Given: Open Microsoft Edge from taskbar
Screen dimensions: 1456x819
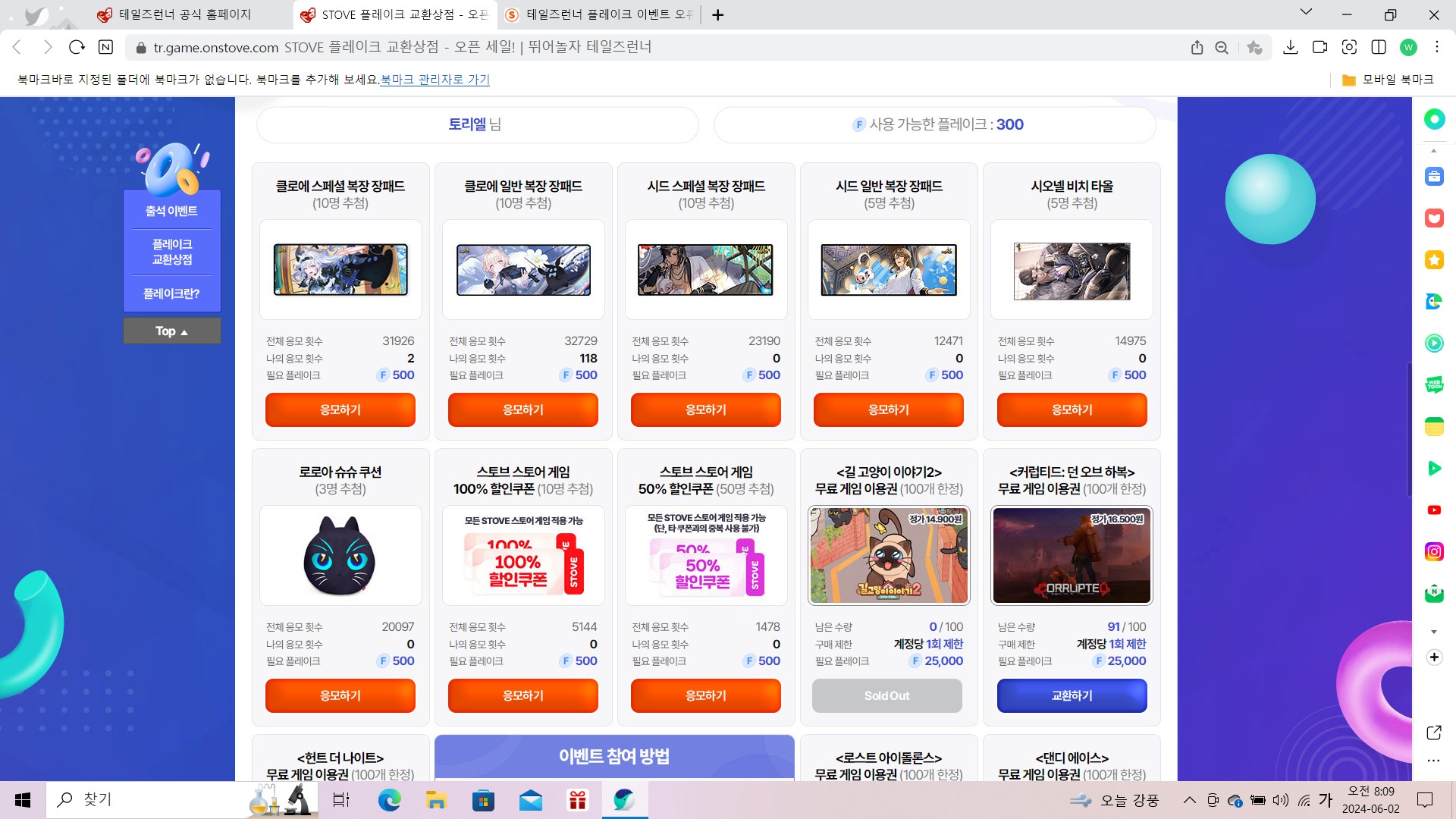Looking at the screenshot, I should [389, 800].
